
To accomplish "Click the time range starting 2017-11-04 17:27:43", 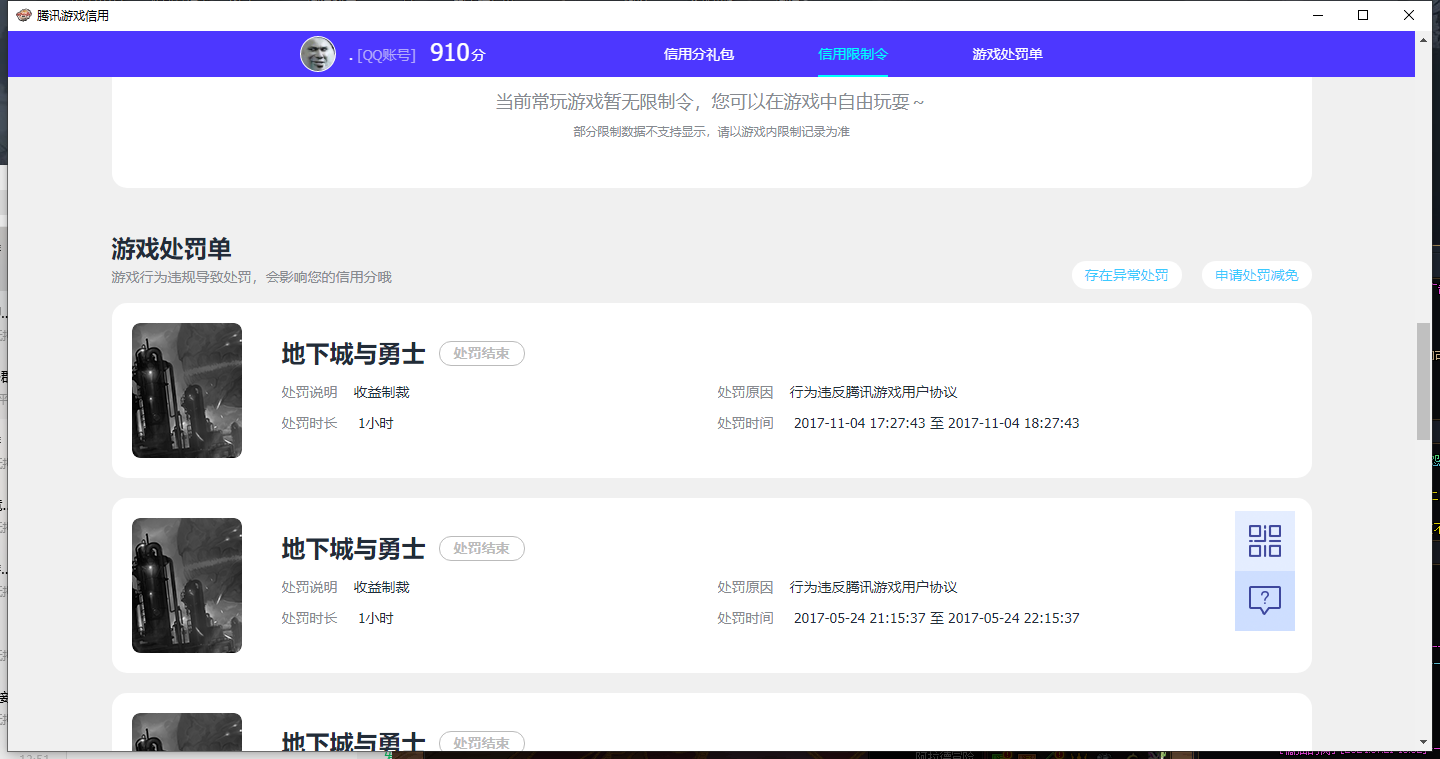I will click(937, 423).
